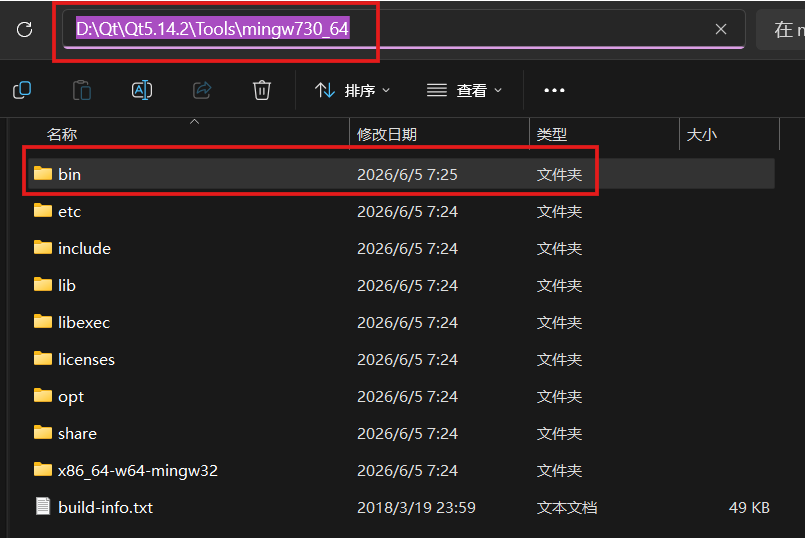This screenshot has height=538, width=805.
Task: Select the licenses folder icon
Action: (43, 358)
